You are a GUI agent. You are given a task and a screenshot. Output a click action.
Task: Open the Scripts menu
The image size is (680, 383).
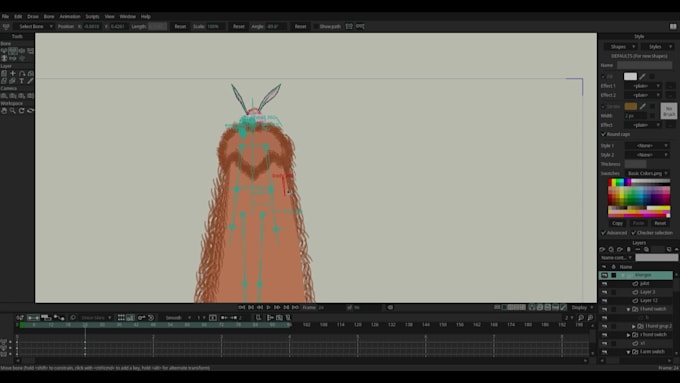coord(92,16)
